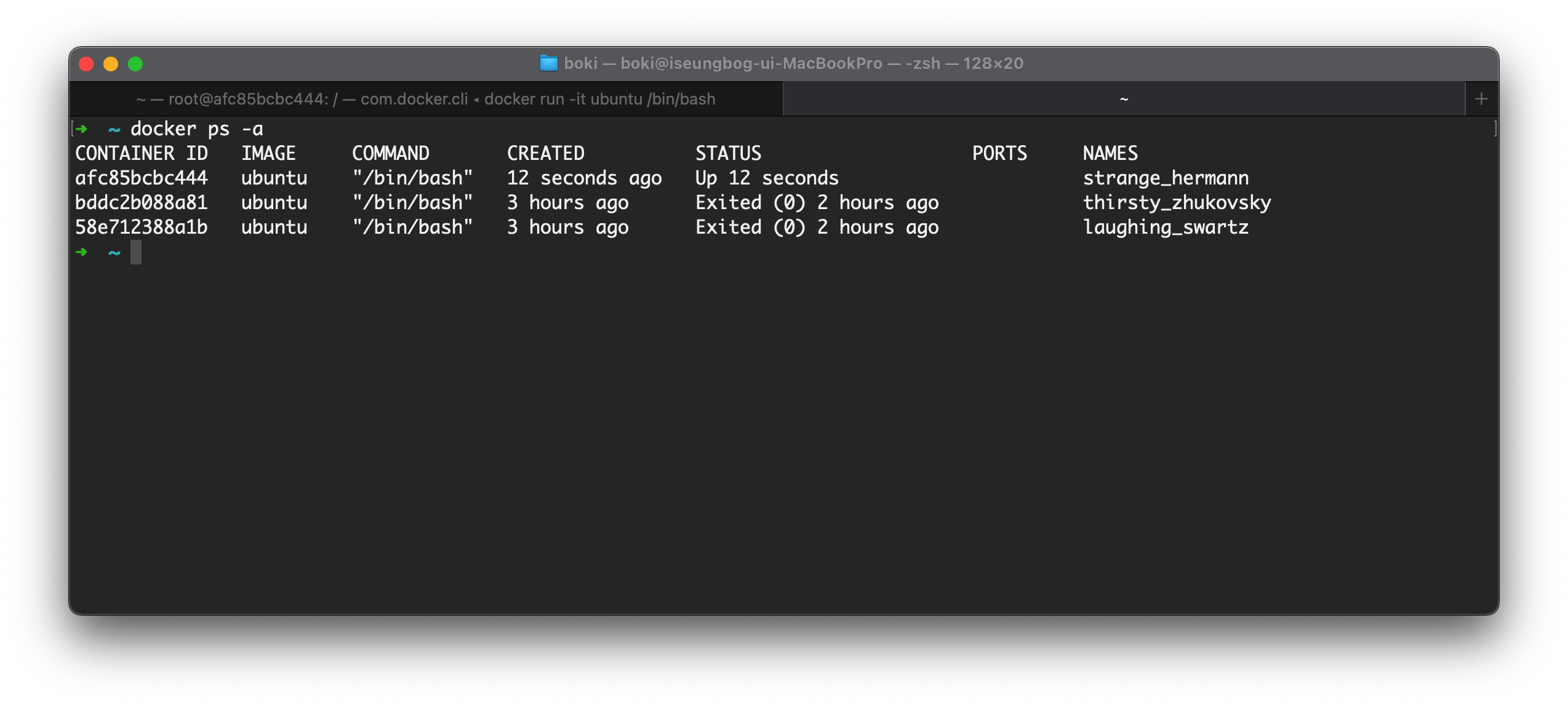
Task: Click the NAMES column header
Action: pos(1110,154)
